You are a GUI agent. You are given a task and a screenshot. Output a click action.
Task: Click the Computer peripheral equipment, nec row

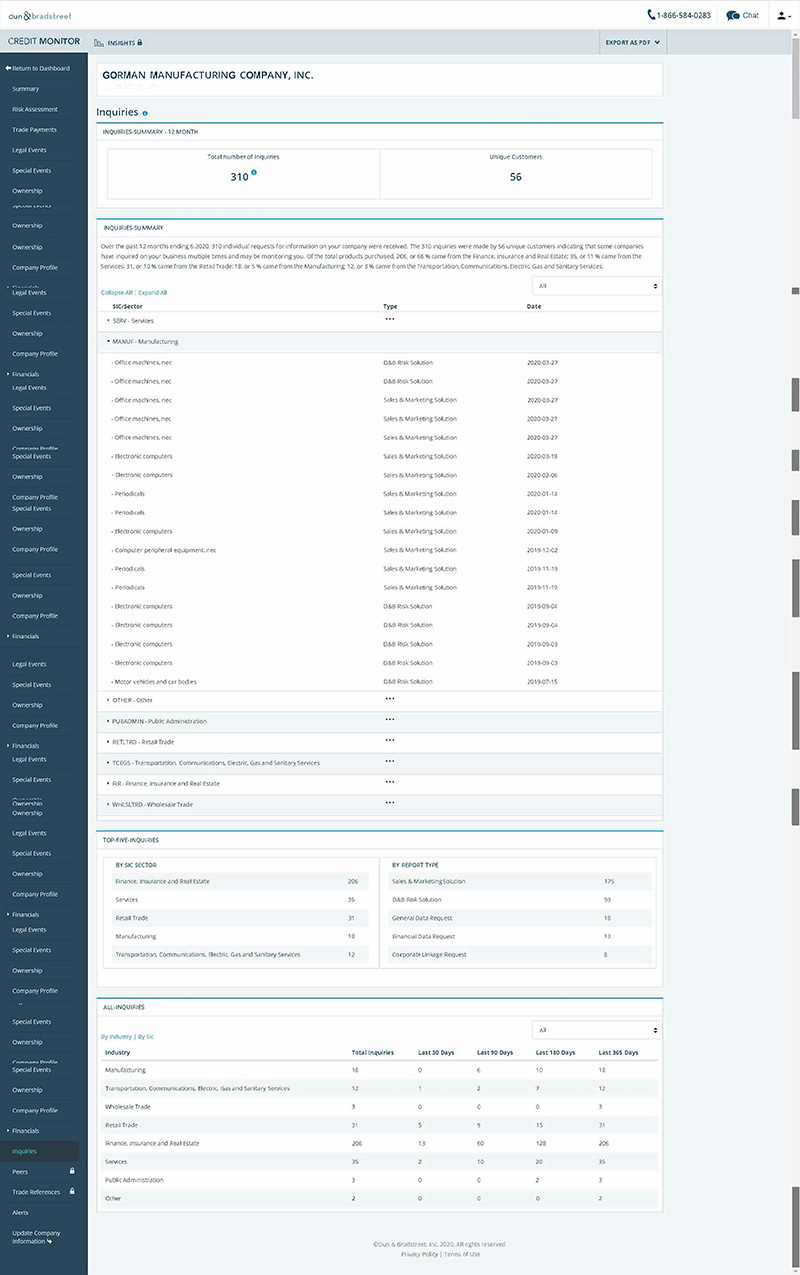[x=380, y=550]
